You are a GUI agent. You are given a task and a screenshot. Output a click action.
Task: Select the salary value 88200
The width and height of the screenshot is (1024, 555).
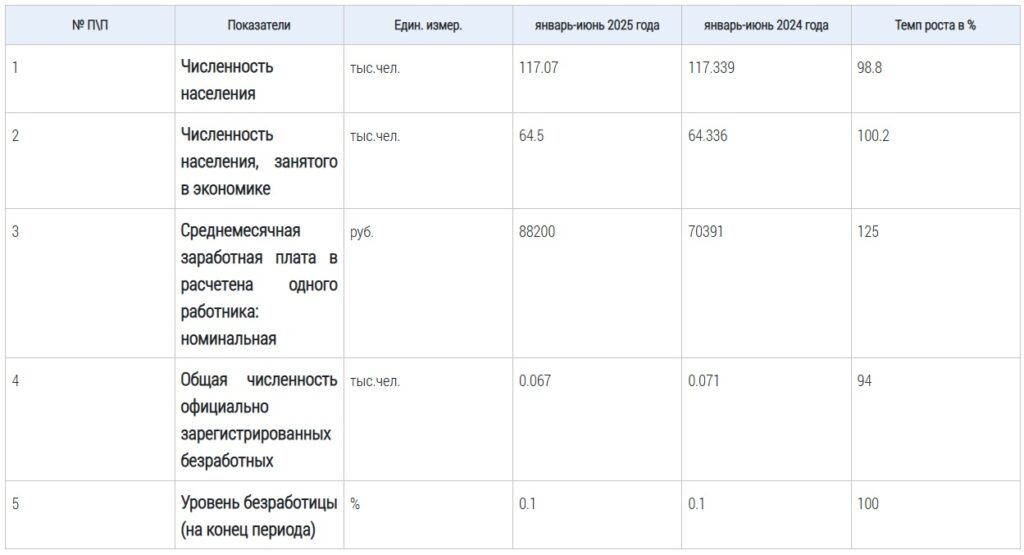click(x=537, y=232)
